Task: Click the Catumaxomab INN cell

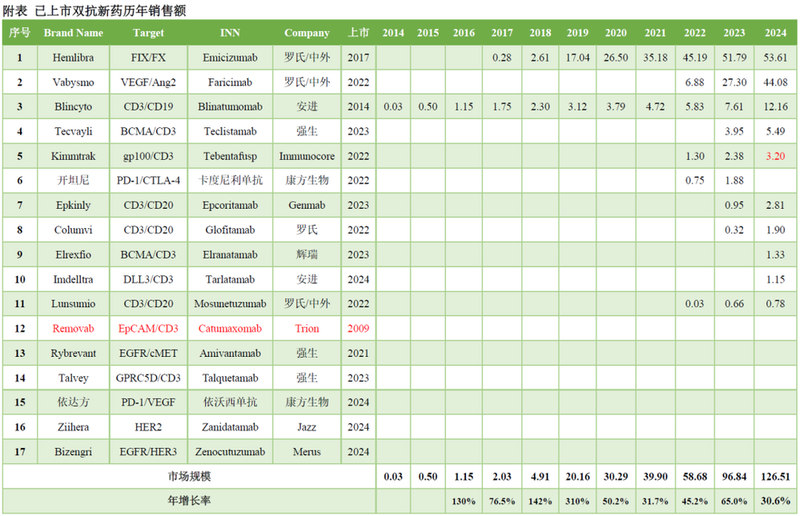Action: pyautogui.click(x=230, y=329)
